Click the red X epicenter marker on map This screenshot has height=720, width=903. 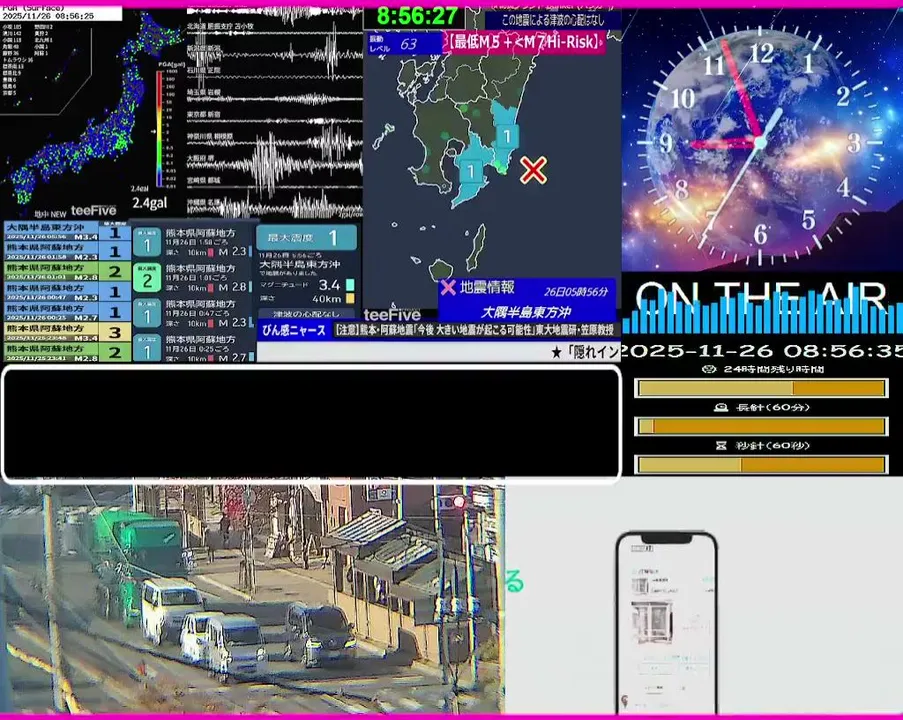[x=533, y=170]
